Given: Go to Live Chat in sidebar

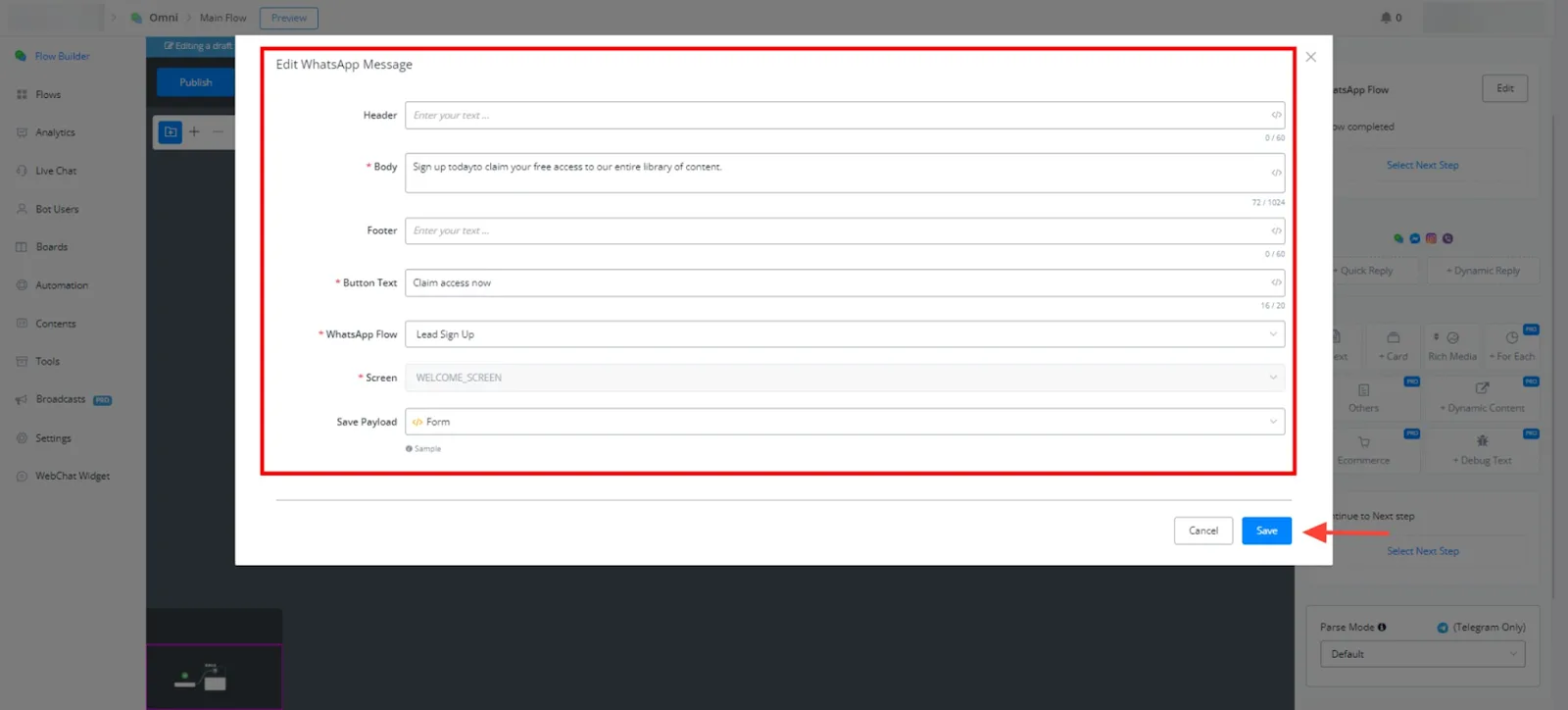Looking at the screenshot, I should coord(56,171).
